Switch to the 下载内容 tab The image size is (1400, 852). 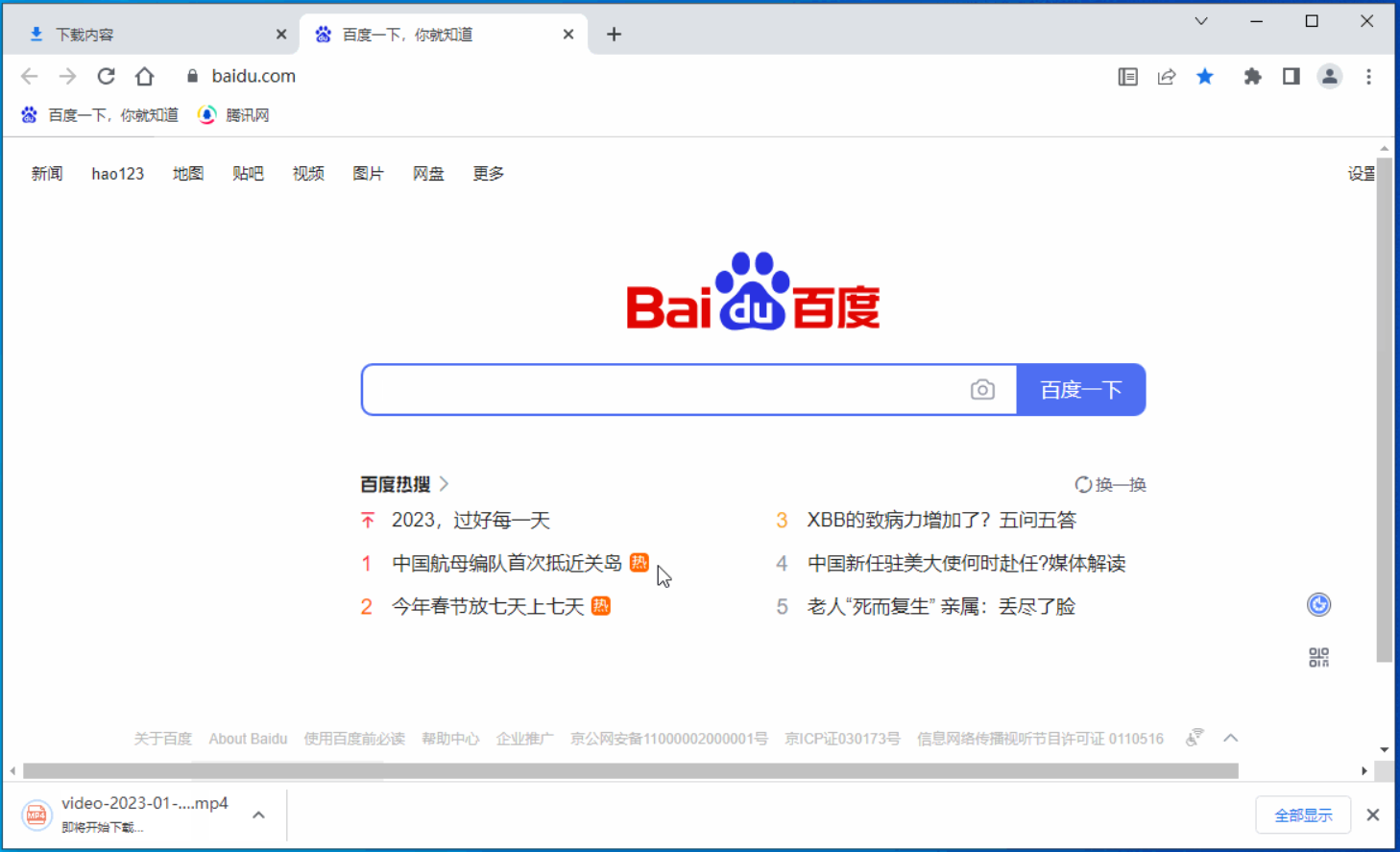154,35
